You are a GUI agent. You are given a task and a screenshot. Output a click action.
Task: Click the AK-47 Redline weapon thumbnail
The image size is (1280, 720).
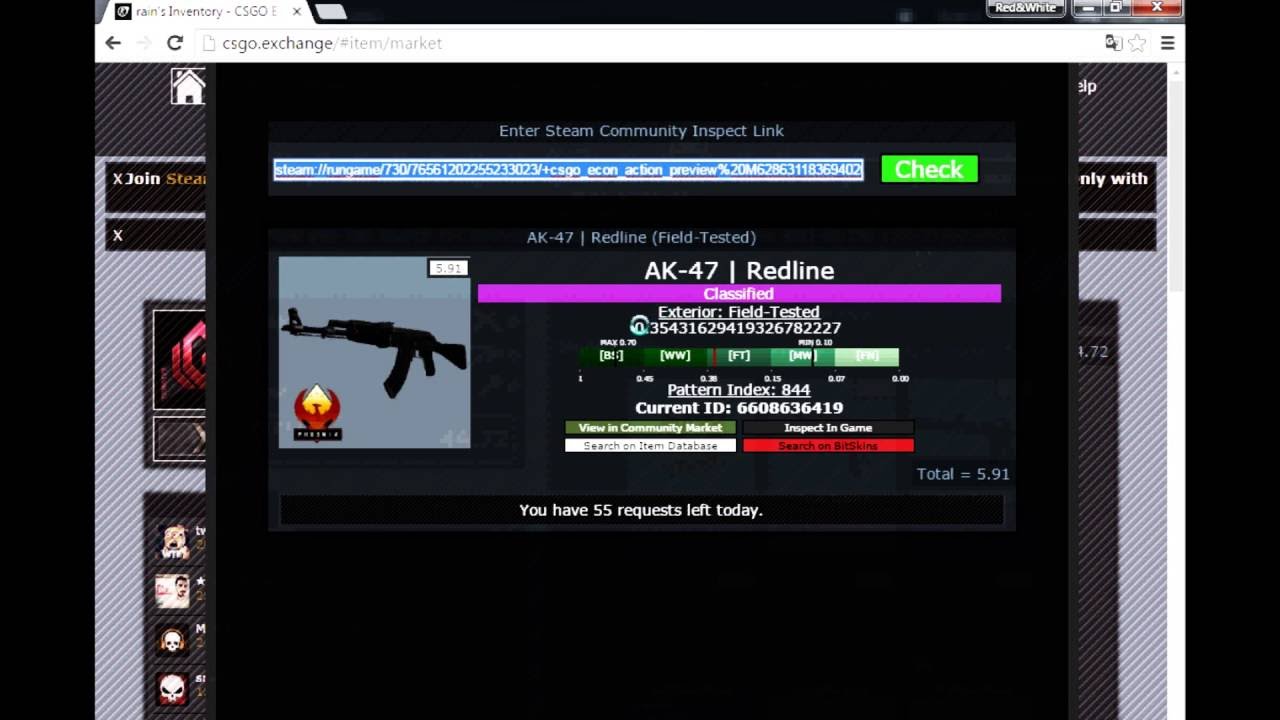click(x=374, y=352)
